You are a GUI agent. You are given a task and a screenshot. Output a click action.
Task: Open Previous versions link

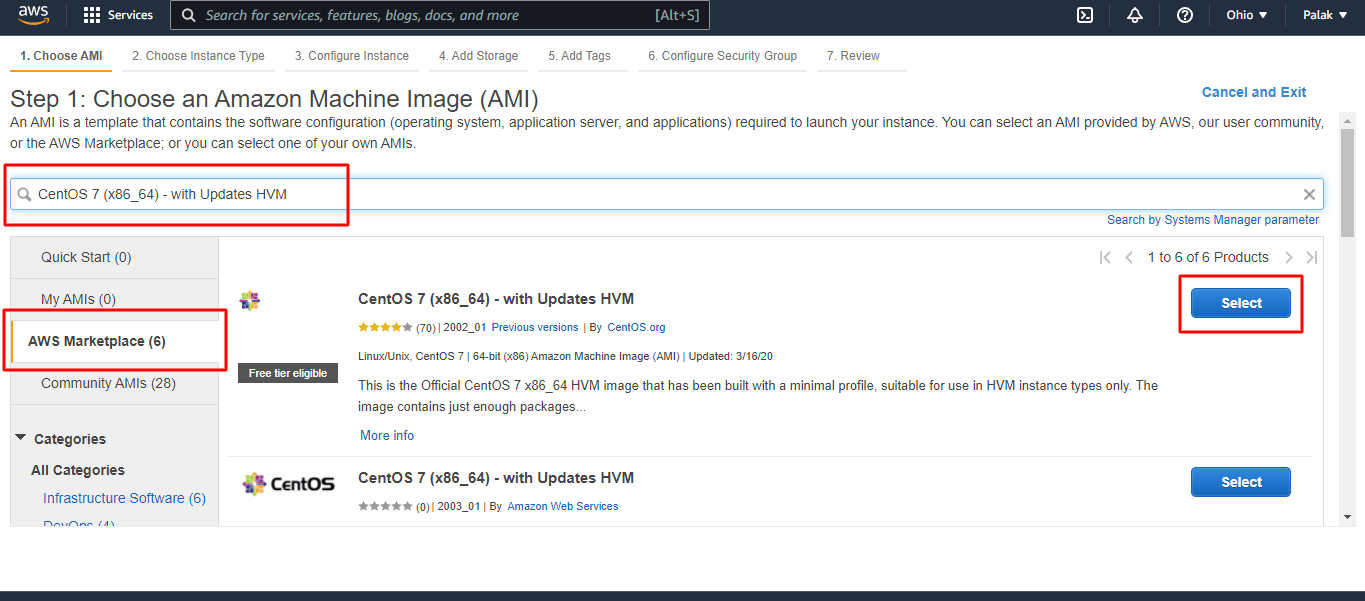(535, 327)
